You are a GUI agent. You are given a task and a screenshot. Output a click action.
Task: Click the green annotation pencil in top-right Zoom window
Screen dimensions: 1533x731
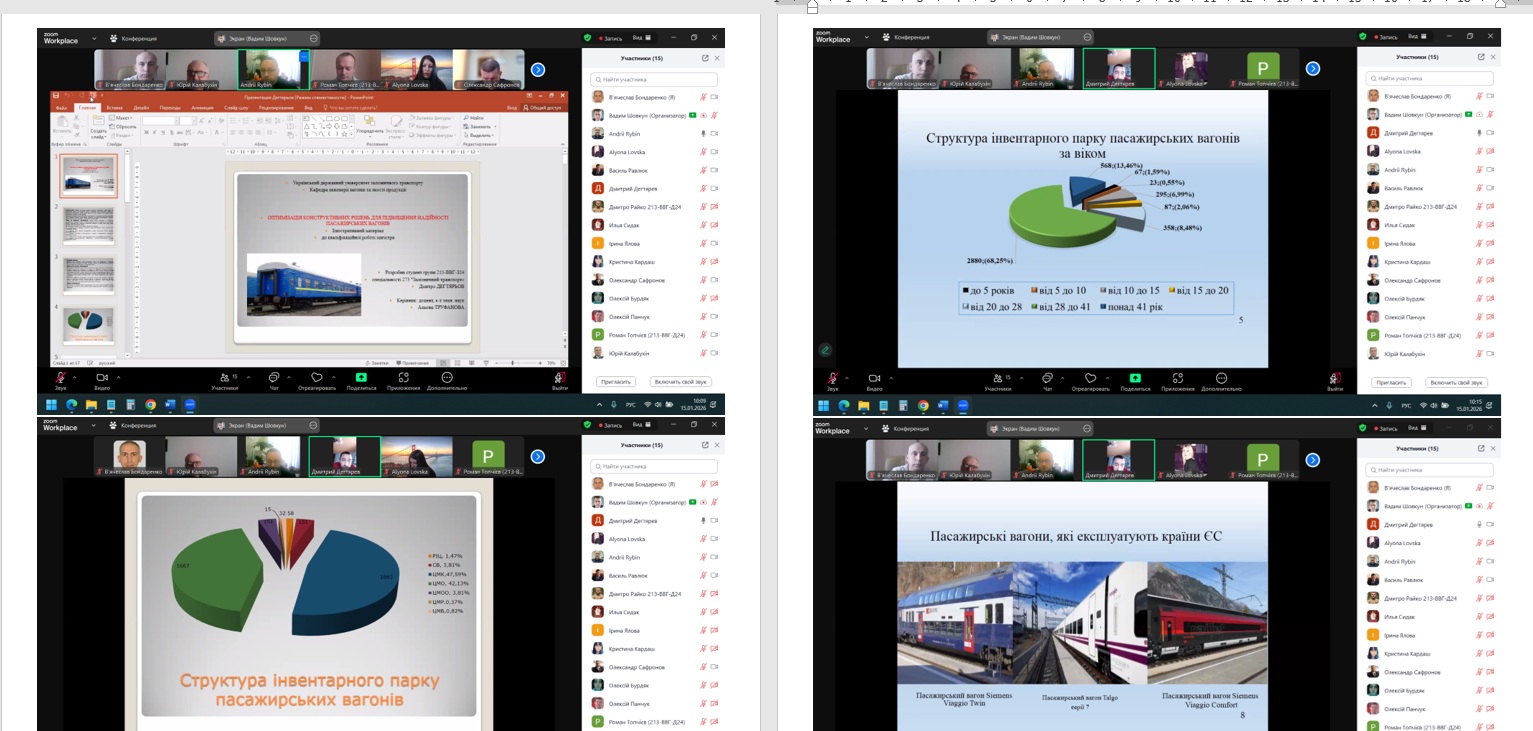825,350
